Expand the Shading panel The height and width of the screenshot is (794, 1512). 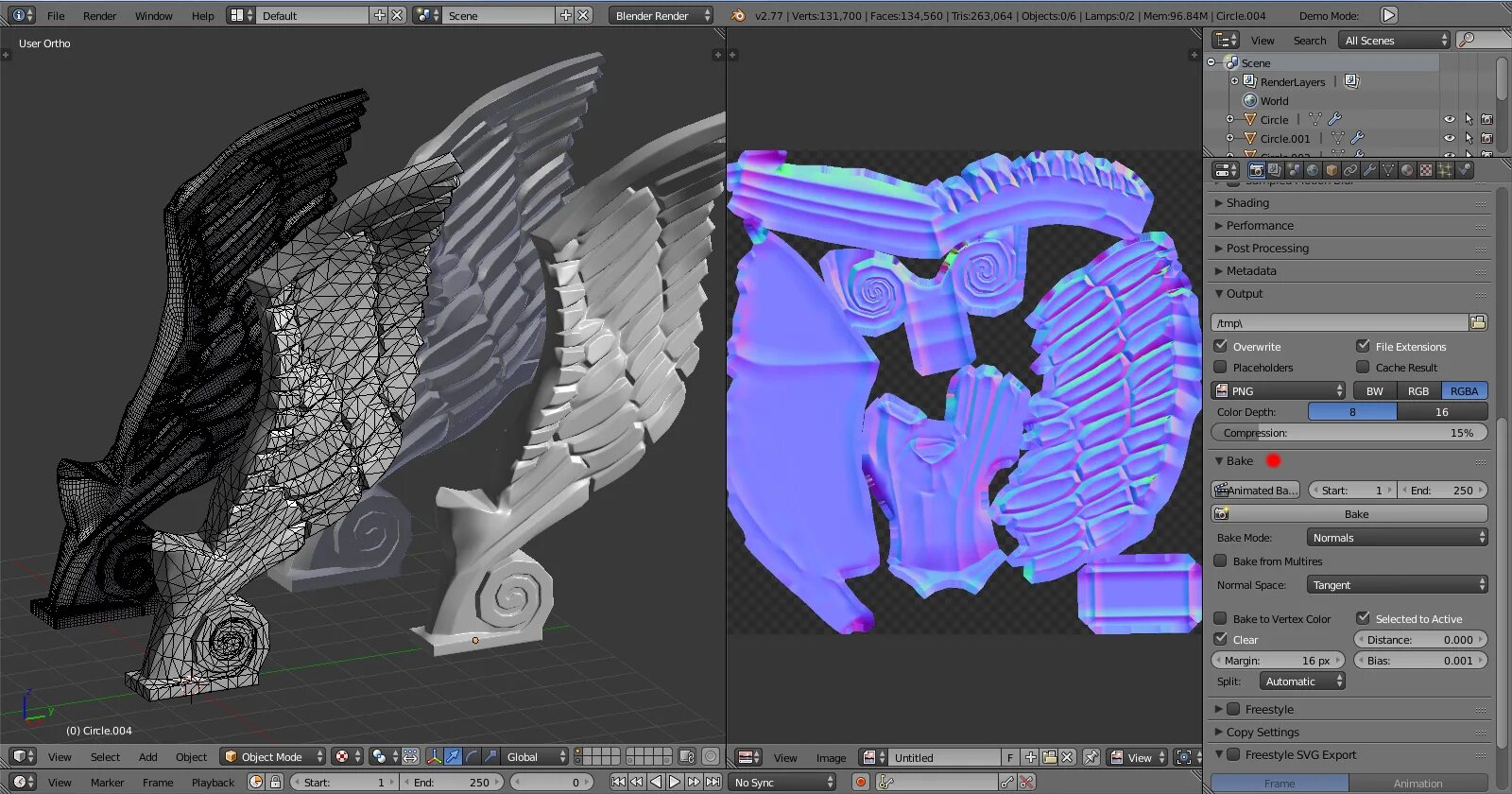pos(1219,202)
